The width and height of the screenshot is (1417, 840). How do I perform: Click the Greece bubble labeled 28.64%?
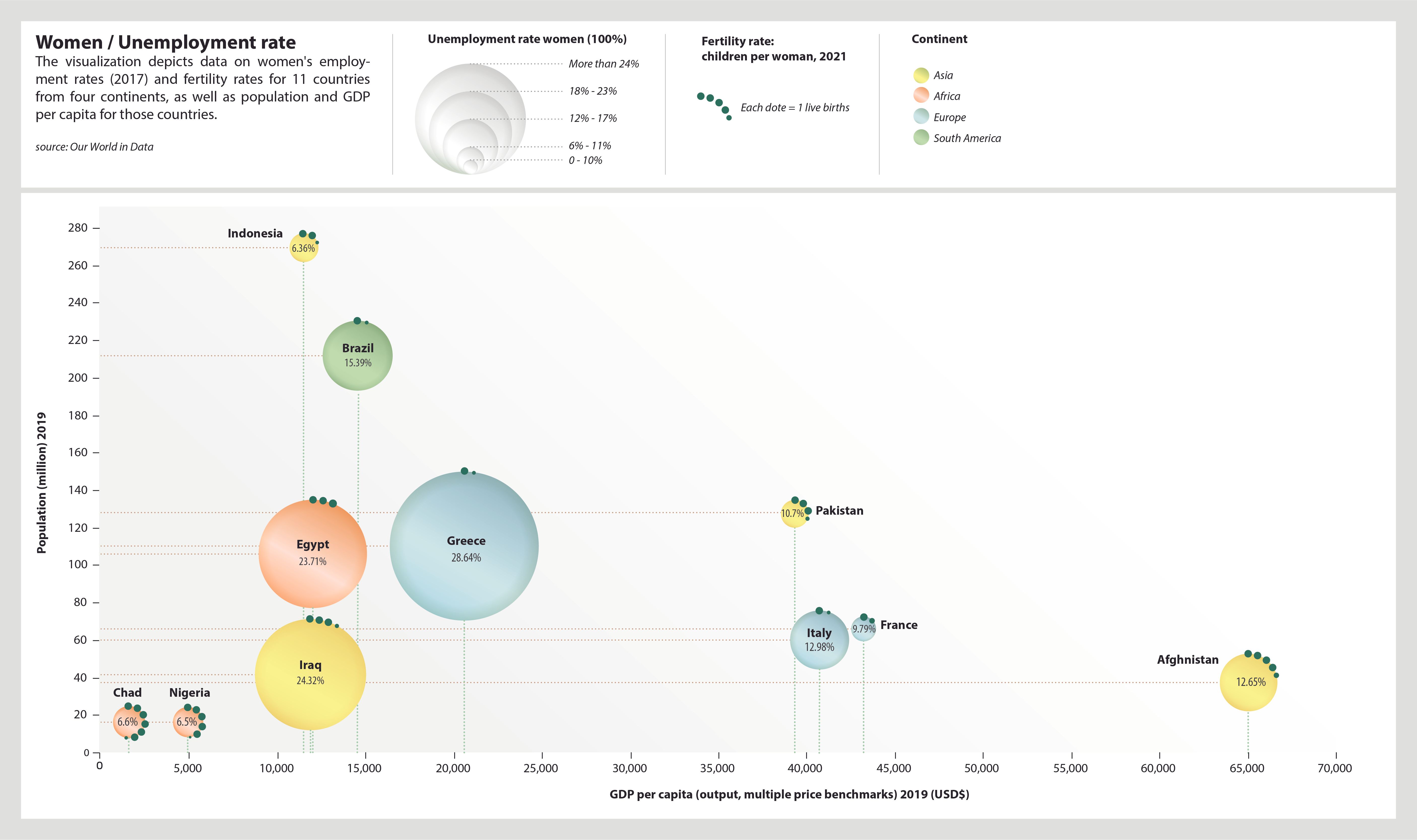pyautogui.click(x=464, y=546)
